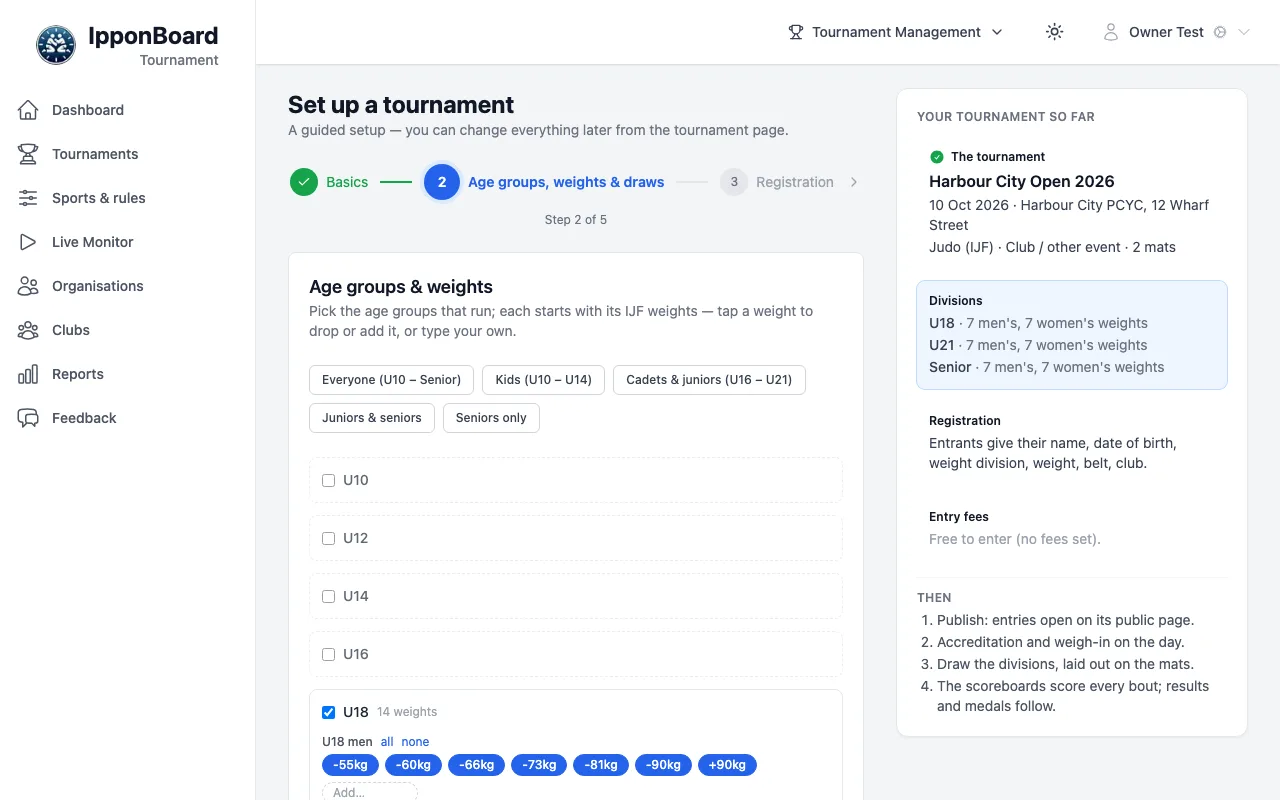Click the Divisions summary card
The width and height of the screenshot is (1280, 800).
[x=1072, y=334]
